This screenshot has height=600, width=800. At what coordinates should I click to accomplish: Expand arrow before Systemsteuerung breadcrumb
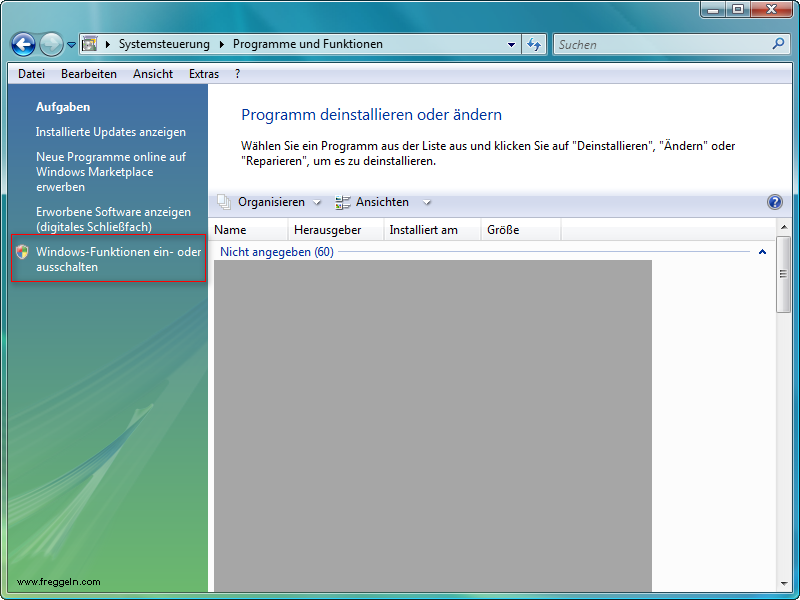coord(108,44)
